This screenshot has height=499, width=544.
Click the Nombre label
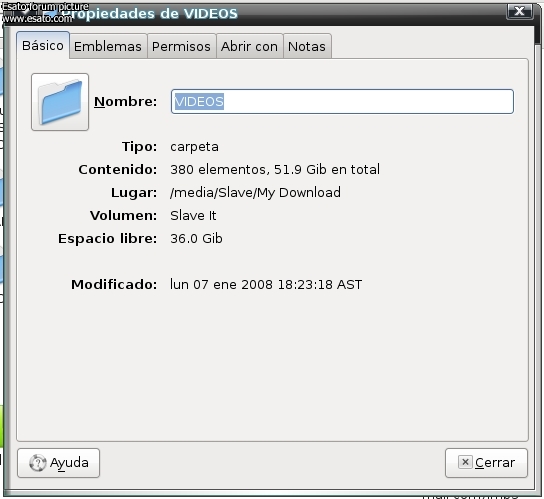coord(126,102)
